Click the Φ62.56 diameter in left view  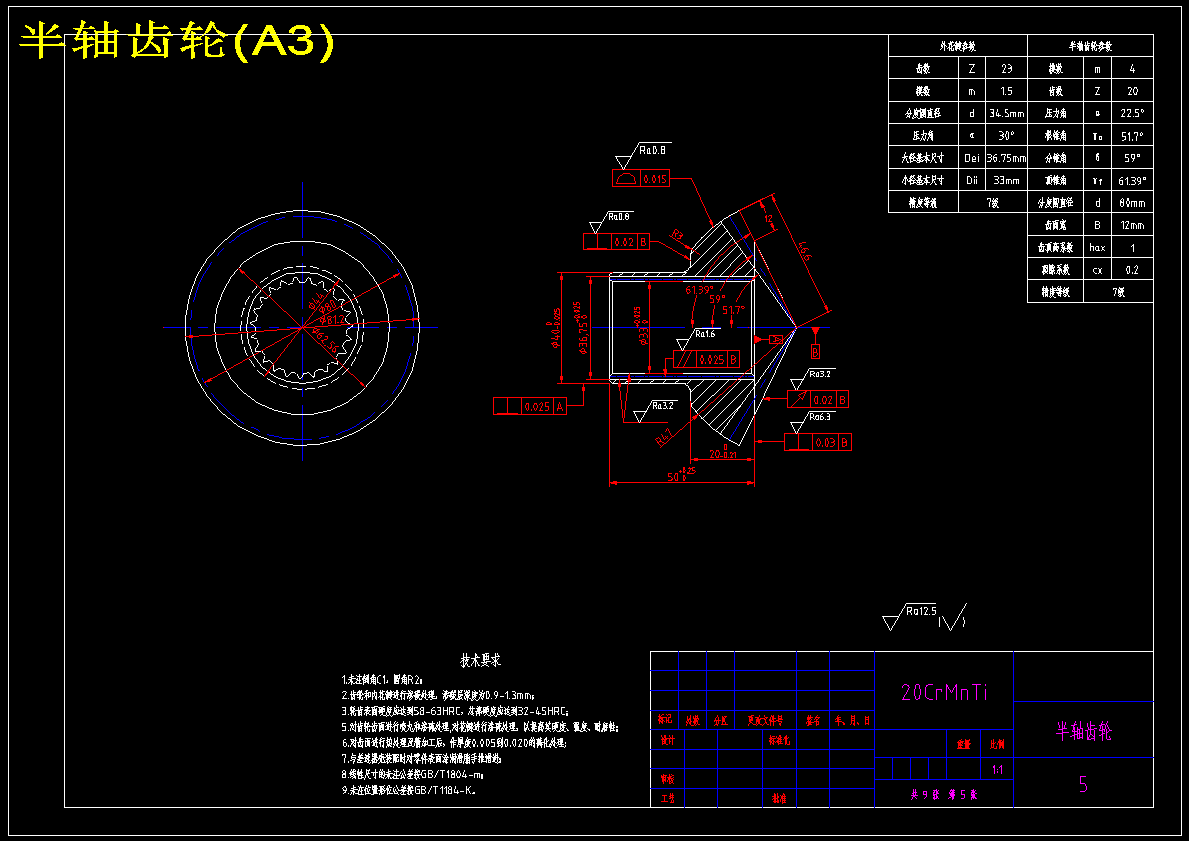(x=325, y=338)
